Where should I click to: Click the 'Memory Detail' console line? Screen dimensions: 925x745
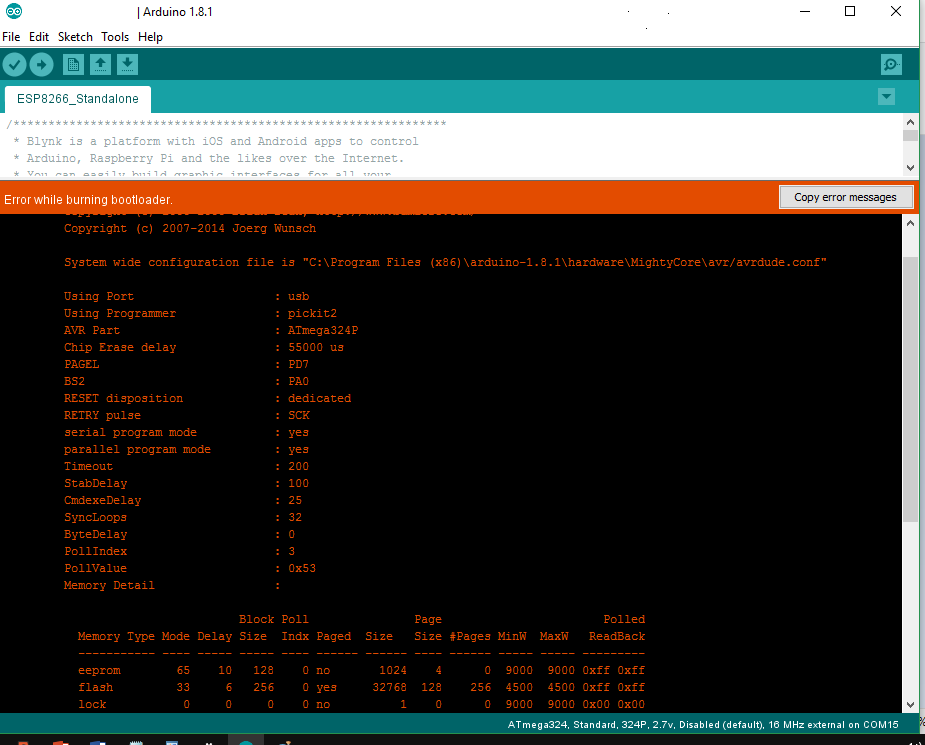coord(172,585)
